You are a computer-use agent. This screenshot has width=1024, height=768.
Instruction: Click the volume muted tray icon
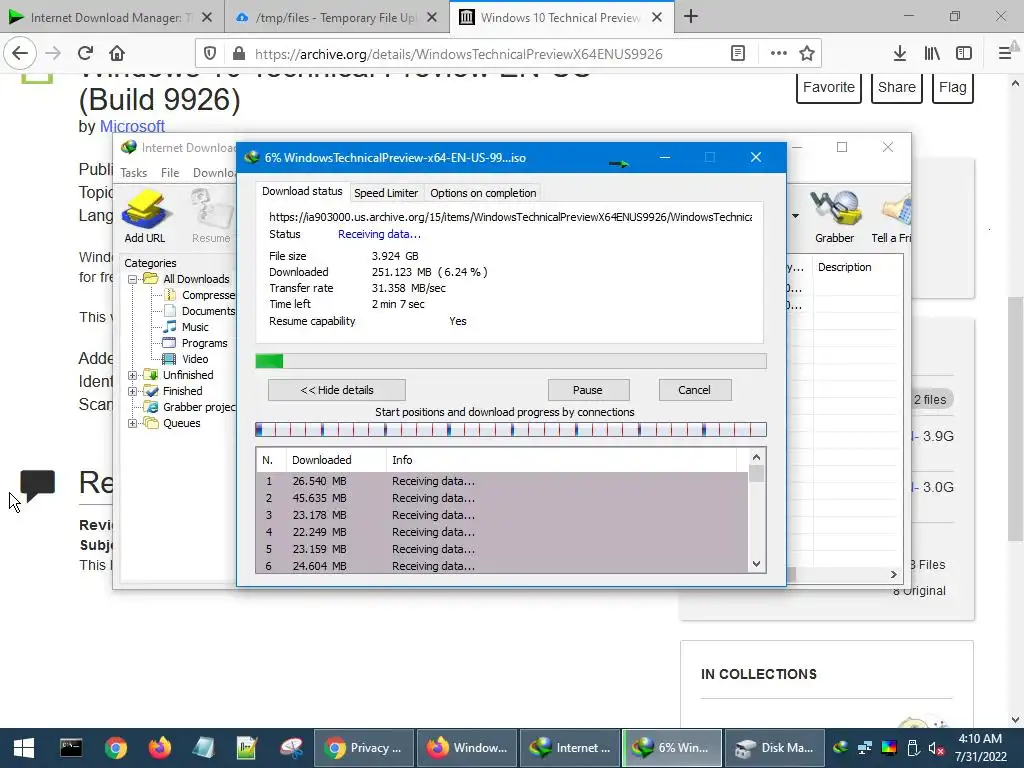(936, 748)
